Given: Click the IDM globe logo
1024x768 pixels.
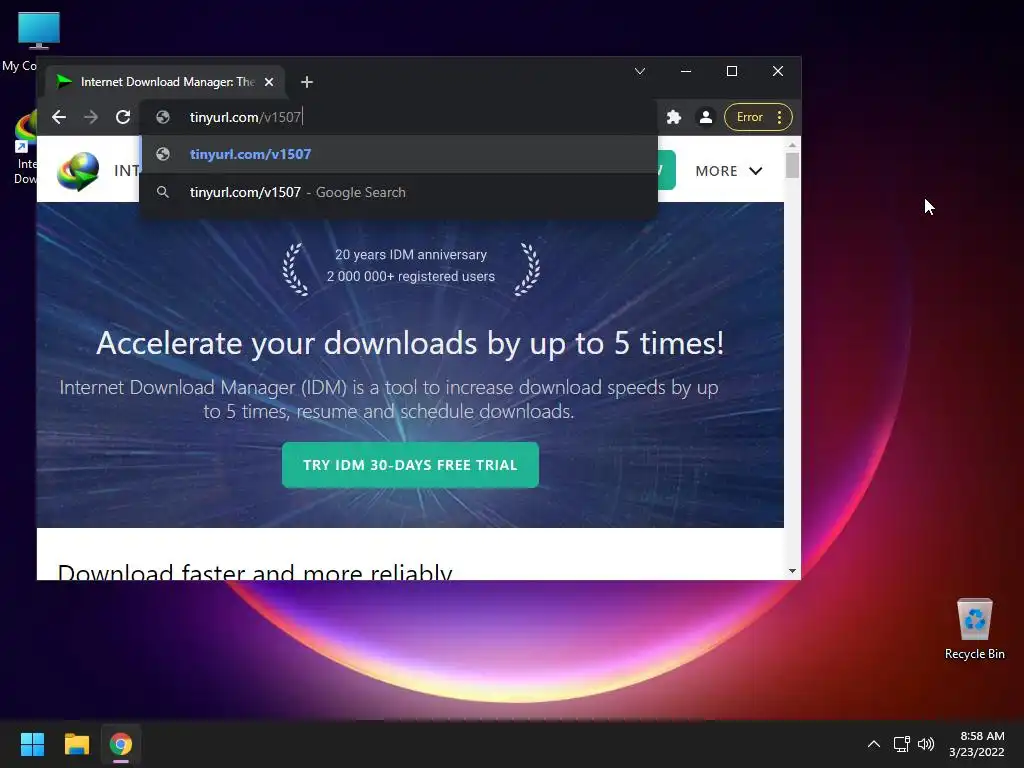Looking at the screenshot, I should pyautogui.click(x=78, y=171).
